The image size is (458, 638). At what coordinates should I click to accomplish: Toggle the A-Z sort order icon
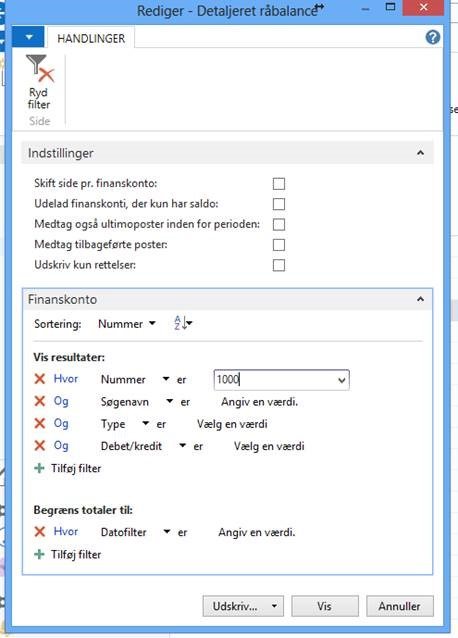(x=183, y=323)
